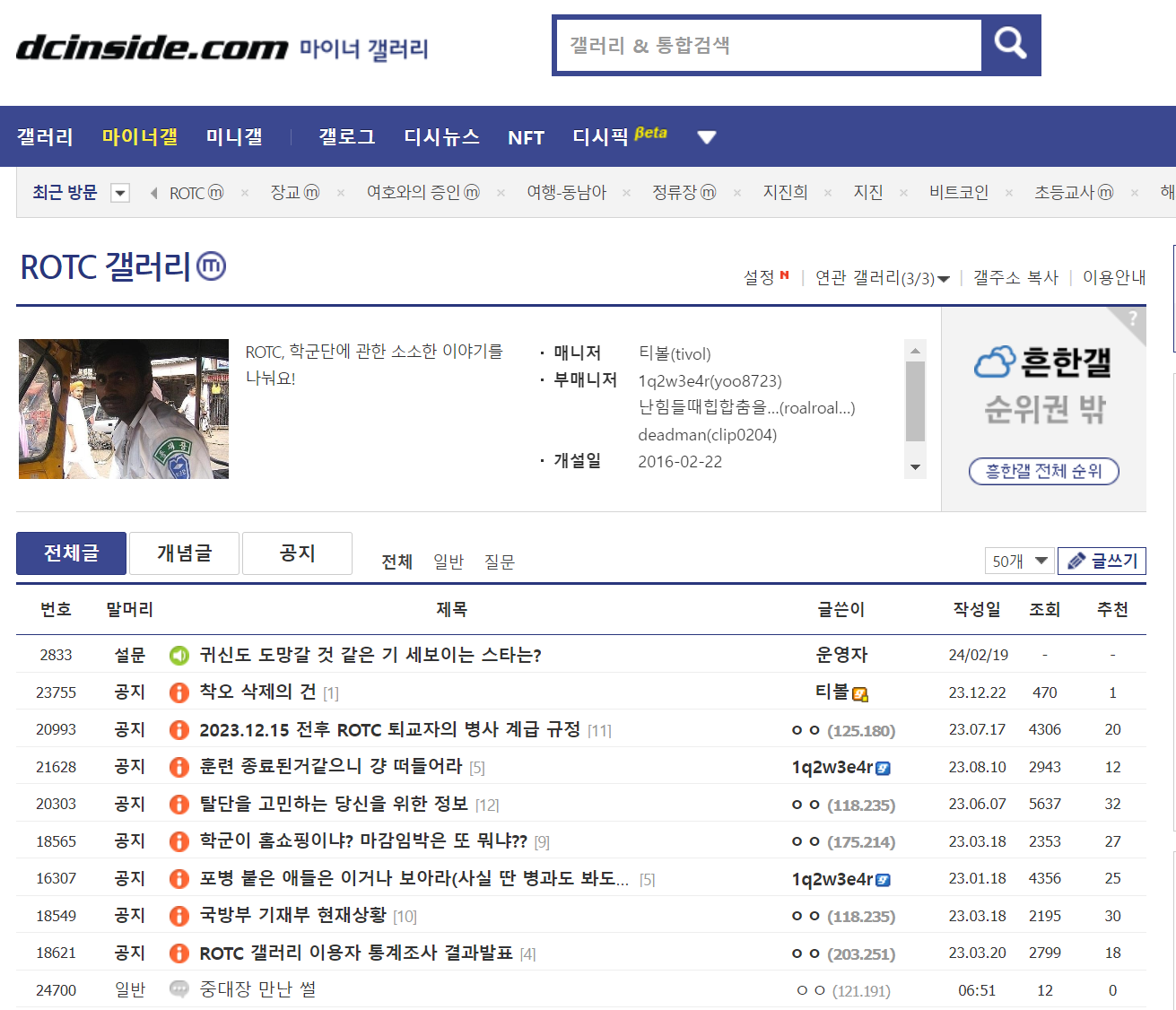Image resolution: width=1176 pixels, height=1010 pixels.
Task: Click notice icon beside 2023.12.15 전후 ROTC post
Action: click(179, 730)
